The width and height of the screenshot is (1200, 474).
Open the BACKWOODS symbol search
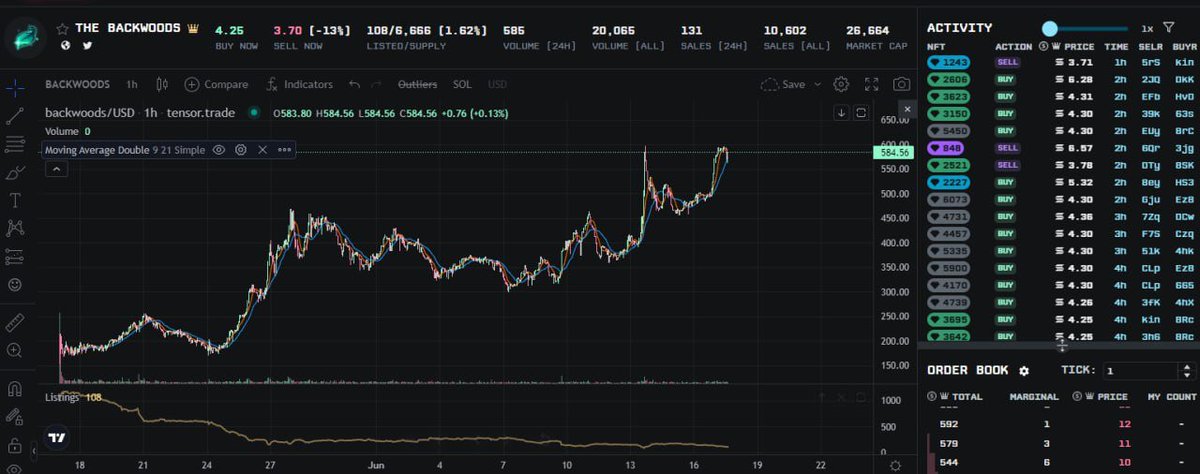(80, 85)
